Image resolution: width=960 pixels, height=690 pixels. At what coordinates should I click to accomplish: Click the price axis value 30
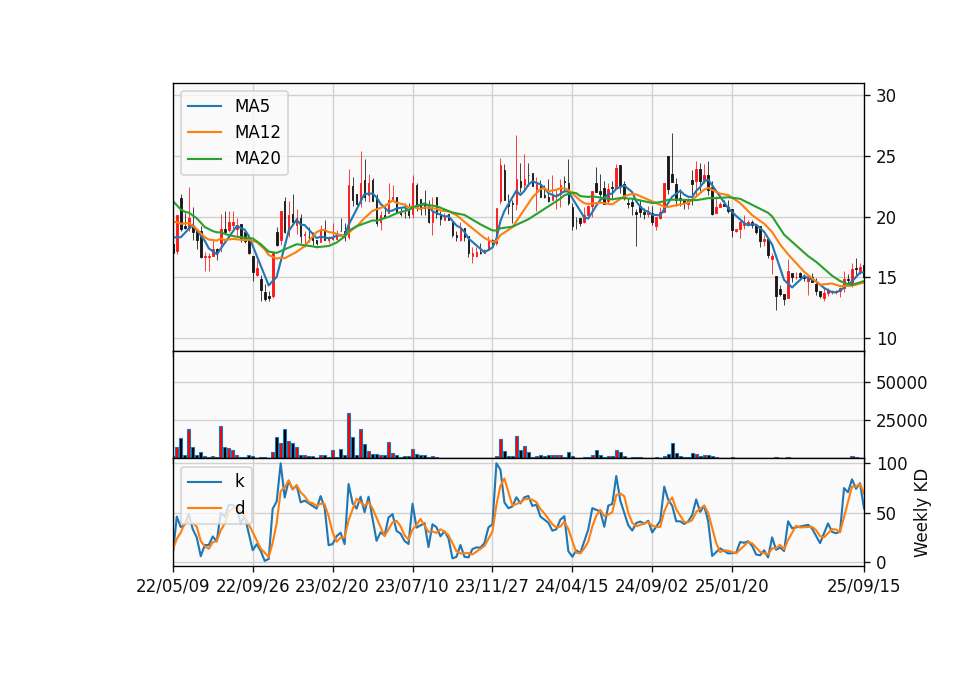[886, 96]
